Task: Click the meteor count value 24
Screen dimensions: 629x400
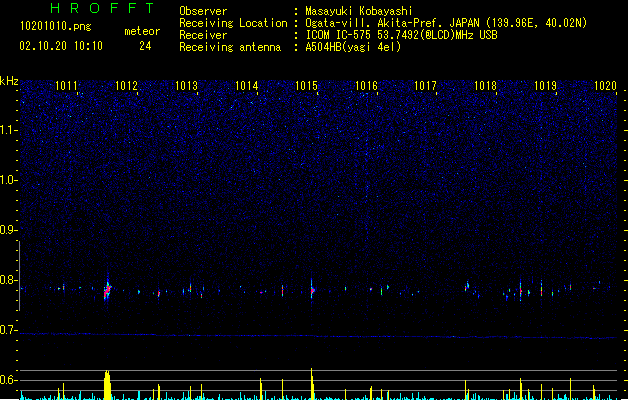Action: (x=145, y=46)
